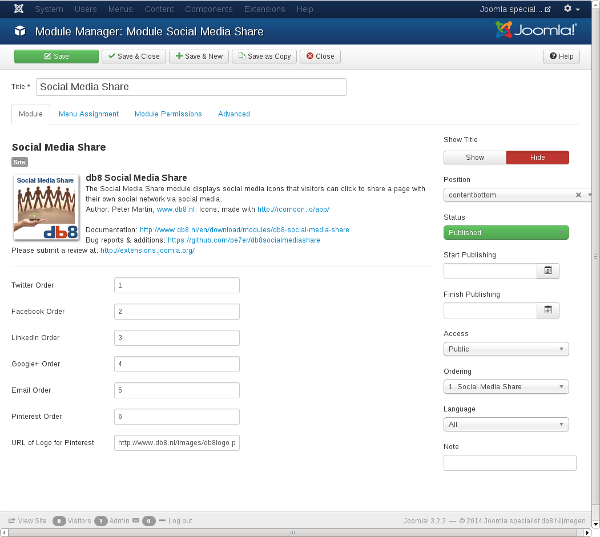This screenshot has height=537, width=600.
Task: Click the Email Order field
Action: pos(177,390)
